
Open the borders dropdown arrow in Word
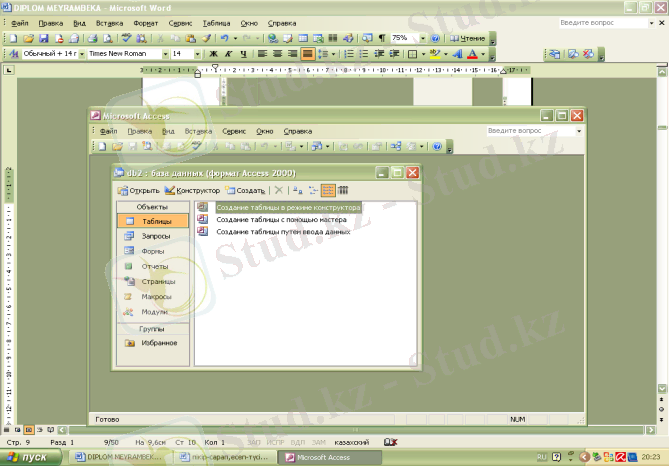point(423,54)
